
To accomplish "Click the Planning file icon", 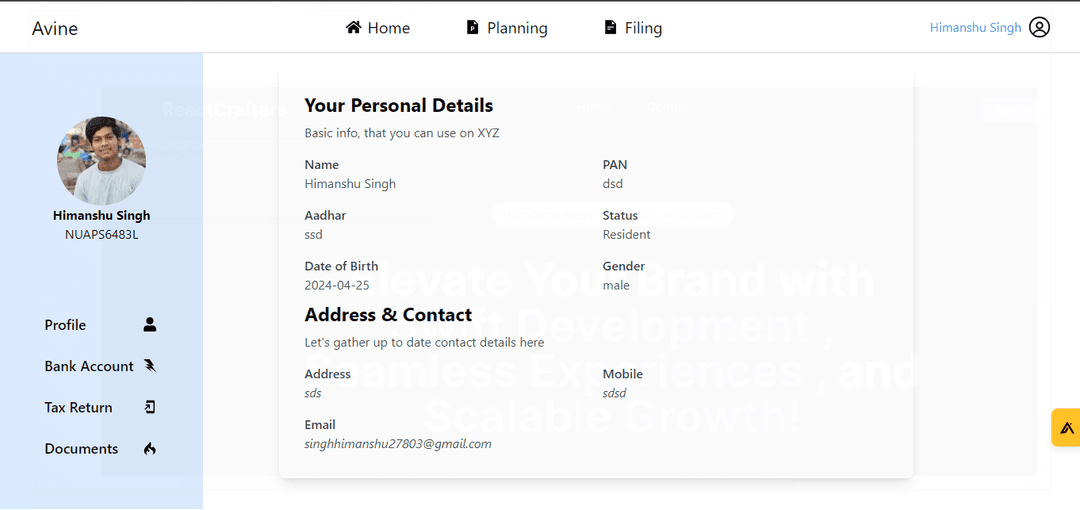I will click(x=472, y=28).
